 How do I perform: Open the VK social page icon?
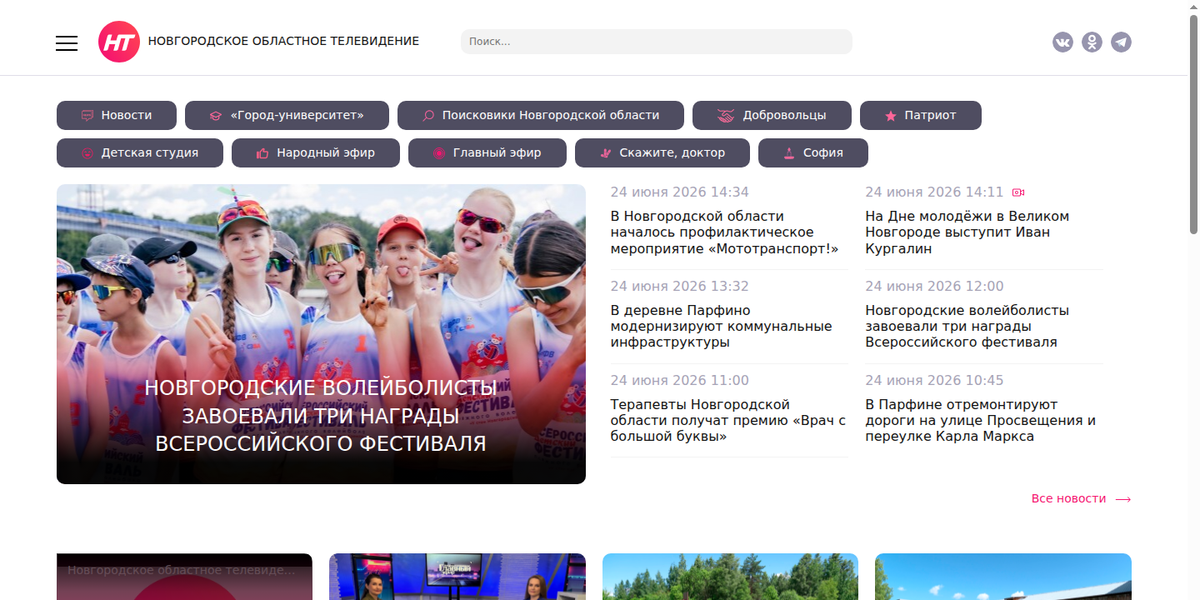[x=1063, y=42]
